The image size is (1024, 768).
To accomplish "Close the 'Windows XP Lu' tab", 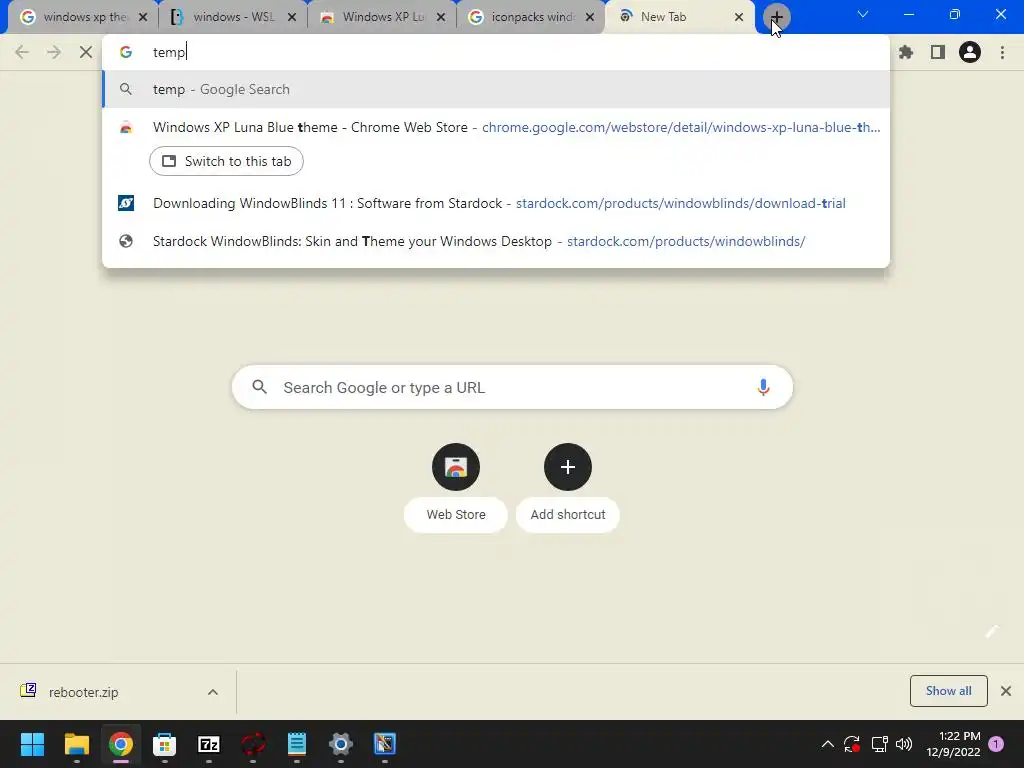I will tap(441, 17).
